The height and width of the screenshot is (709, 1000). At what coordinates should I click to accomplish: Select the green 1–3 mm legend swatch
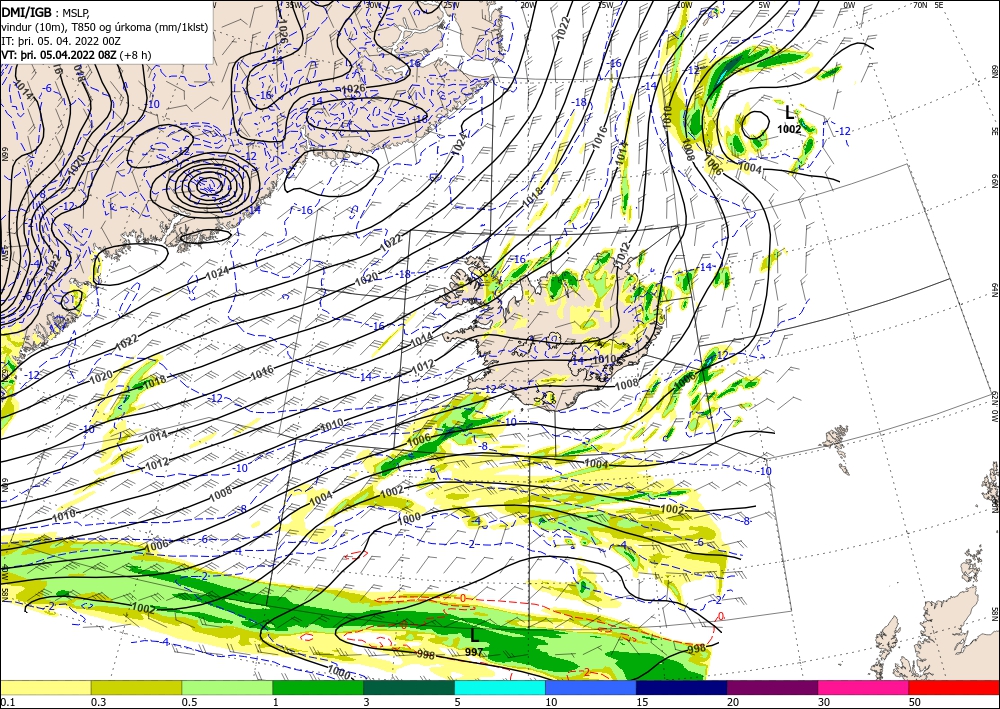[318, 687]
